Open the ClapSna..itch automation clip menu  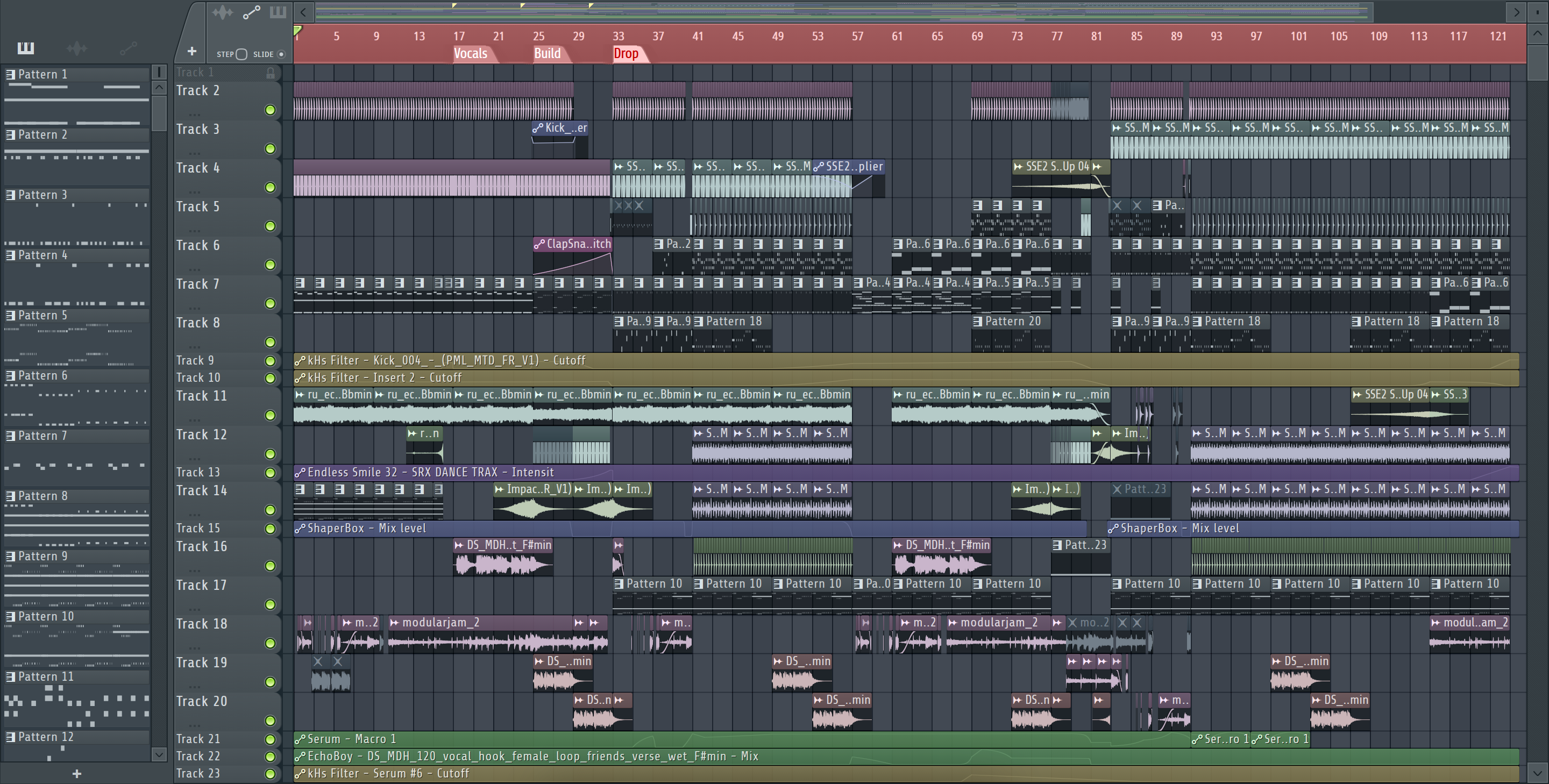click(539, 244)
